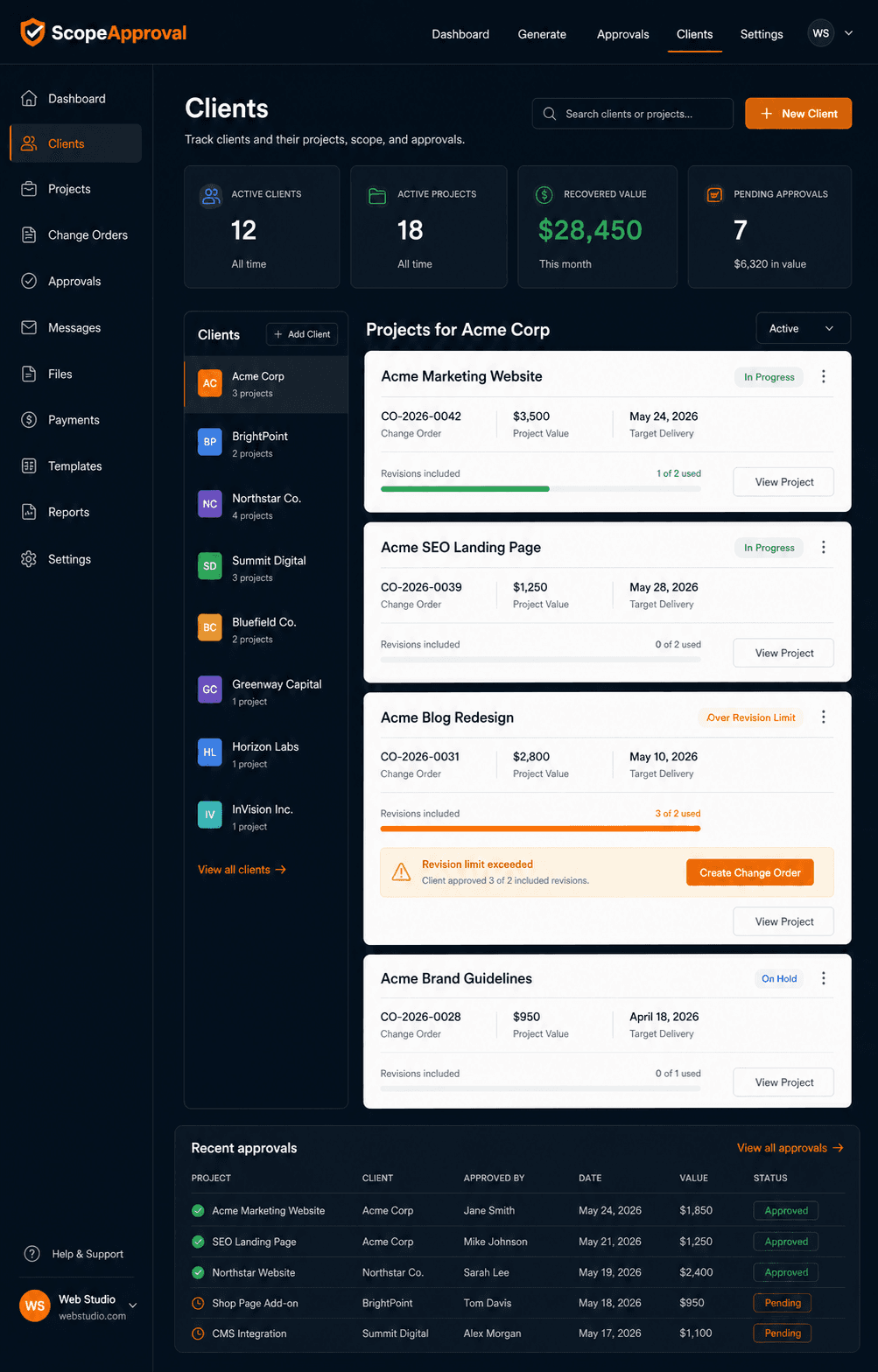Open more options for Acme SEO Landing Page
878x1372 pixels.
tap(824, 547)
